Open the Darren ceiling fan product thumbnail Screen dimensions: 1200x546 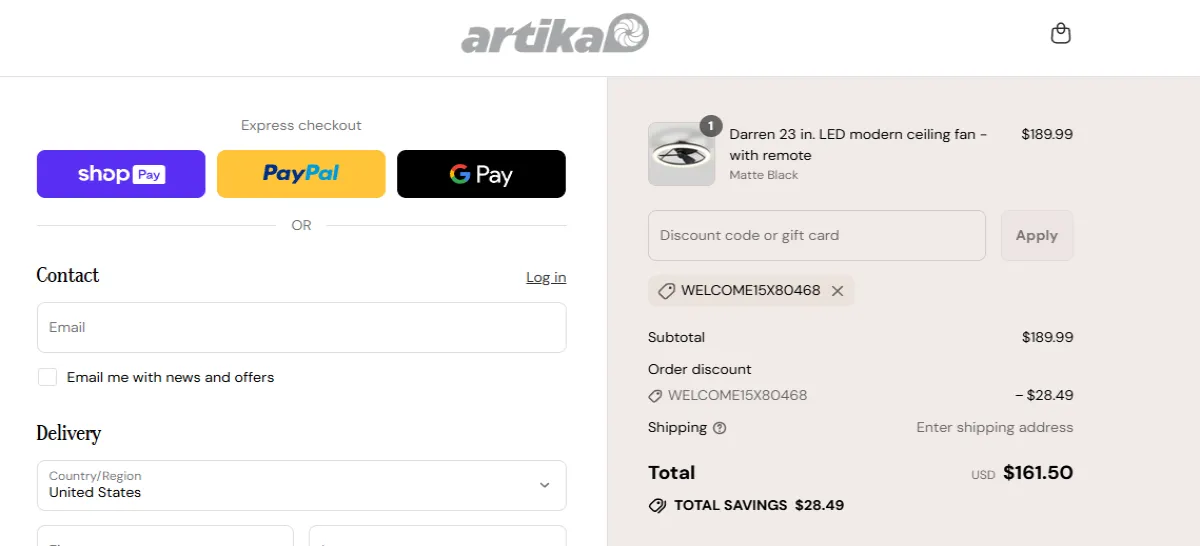click(682, 155)
